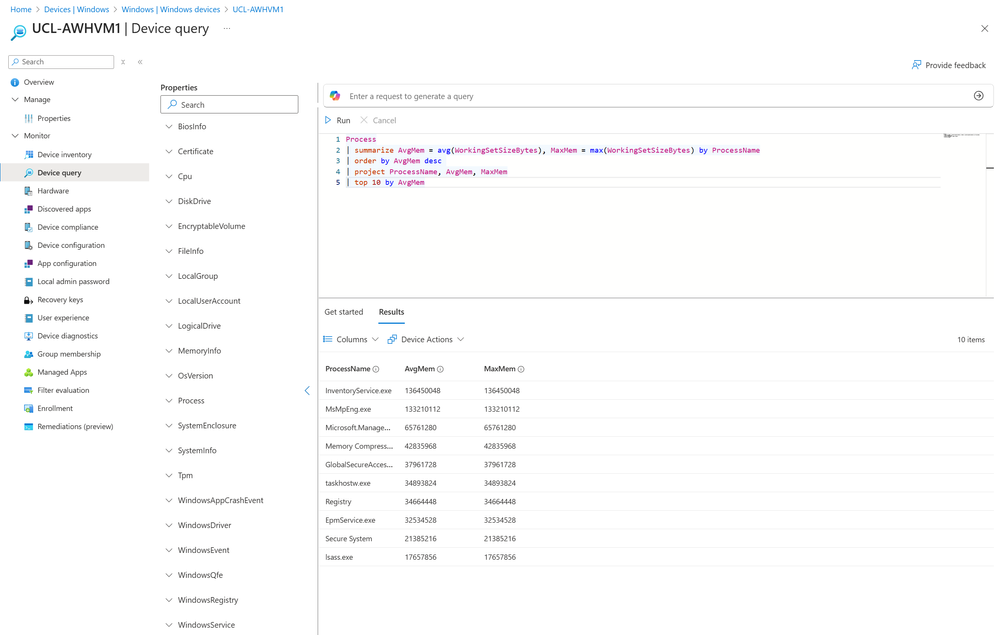Submit the query request arrow button
Image resolution: width=998 pixels, height=635 pixels.
(x=978, y=96)
